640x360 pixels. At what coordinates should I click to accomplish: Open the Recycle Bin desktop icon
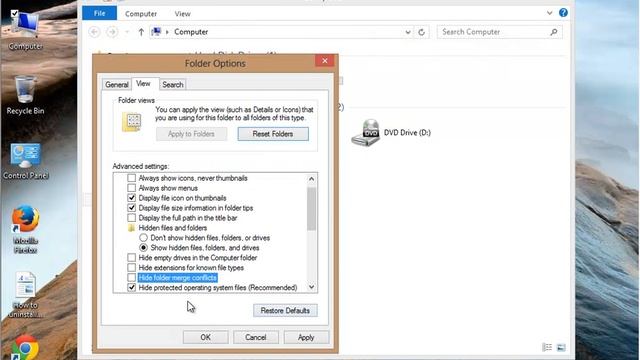25,95
